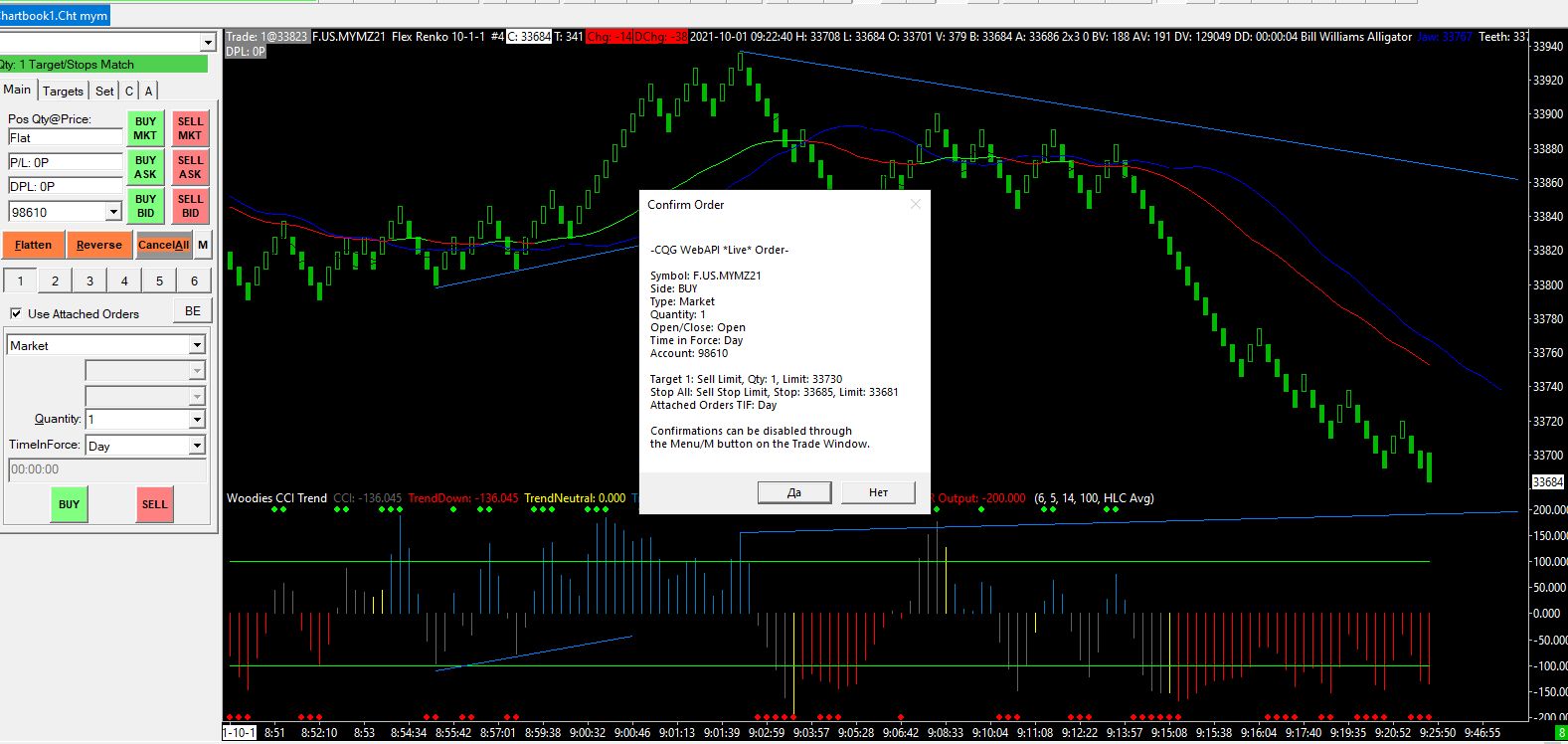Open the A tab
The height and width of the screenshot is (744, 1568).
149,91
